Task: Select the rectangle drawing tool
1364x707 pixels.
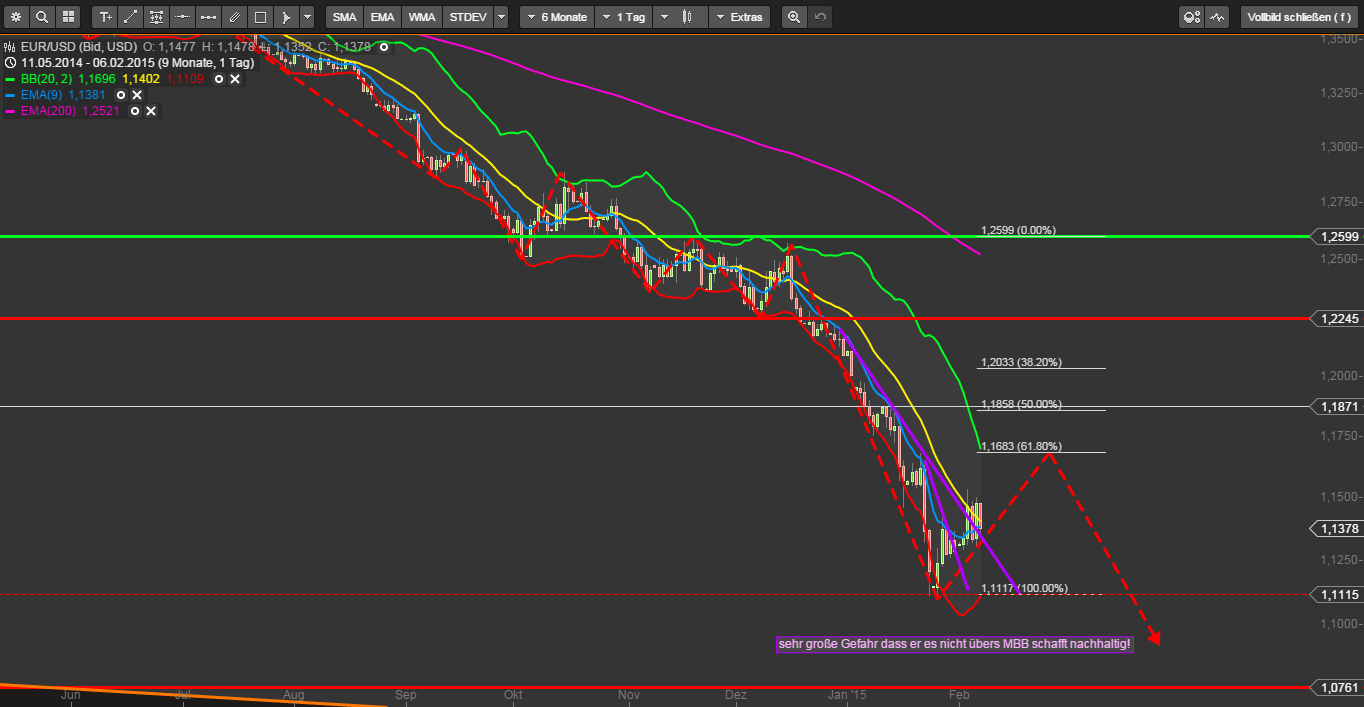Action: pos(260,17)
